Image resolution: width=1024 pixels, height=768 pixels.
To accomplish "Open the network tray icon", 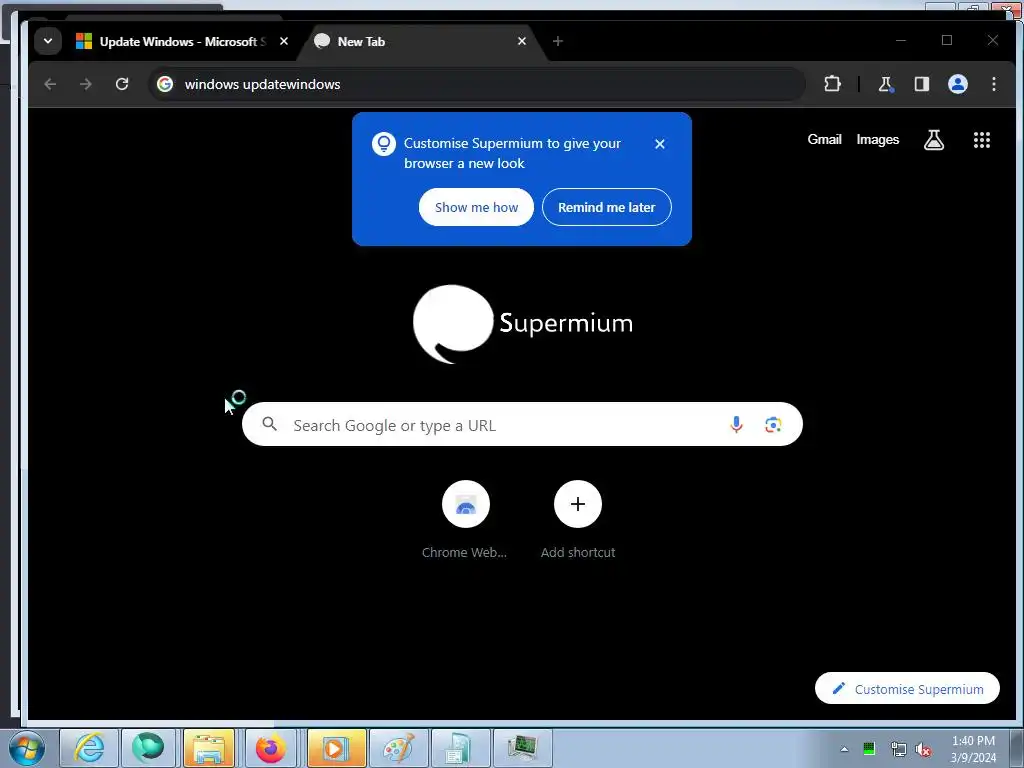I will click(898, 749).
